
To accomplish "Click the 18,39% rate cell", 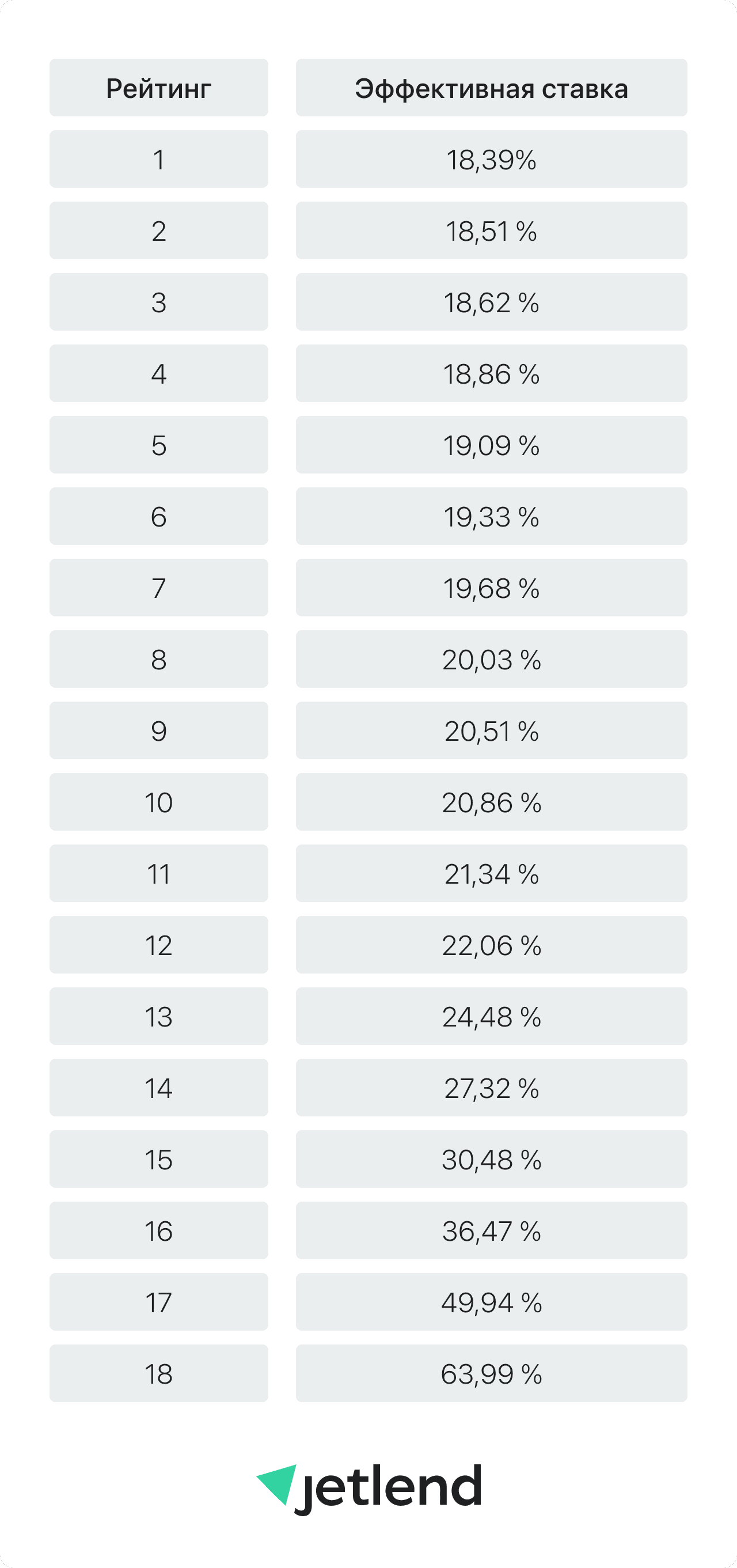I will pyautogui.click(x=491, y=160).
